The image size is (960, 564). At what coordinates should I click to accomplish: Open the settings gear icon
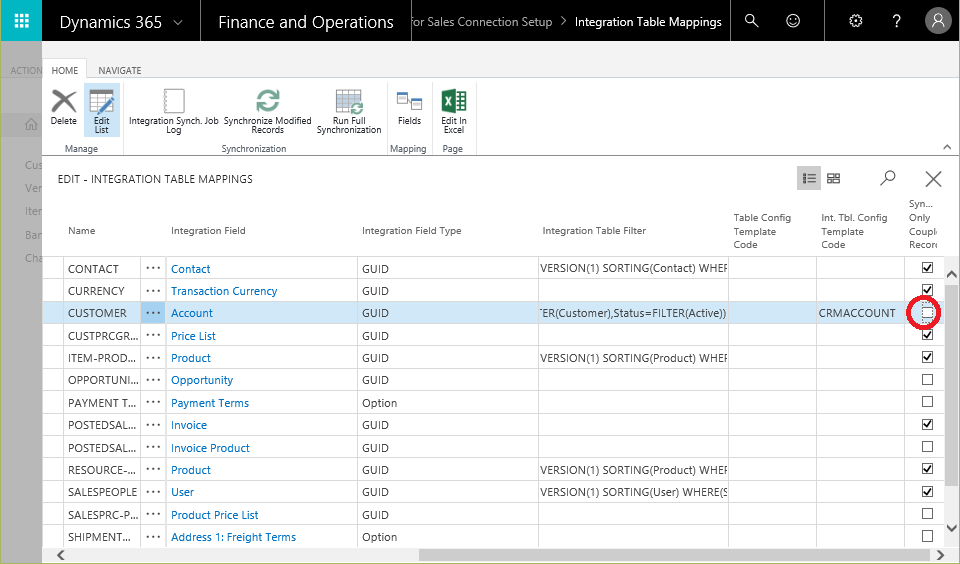[855, 21]
